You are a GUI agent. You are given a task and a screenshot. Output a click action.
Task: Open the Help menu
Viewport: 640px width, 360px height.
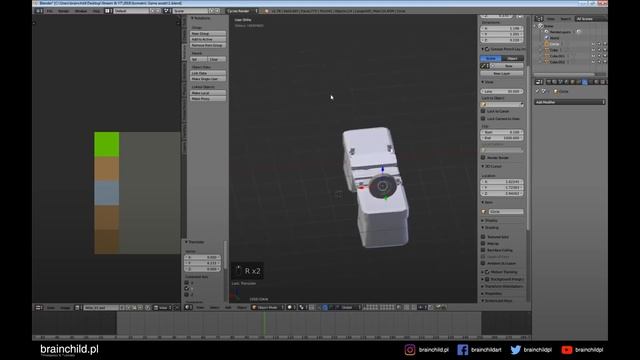(x=96, y=11)
